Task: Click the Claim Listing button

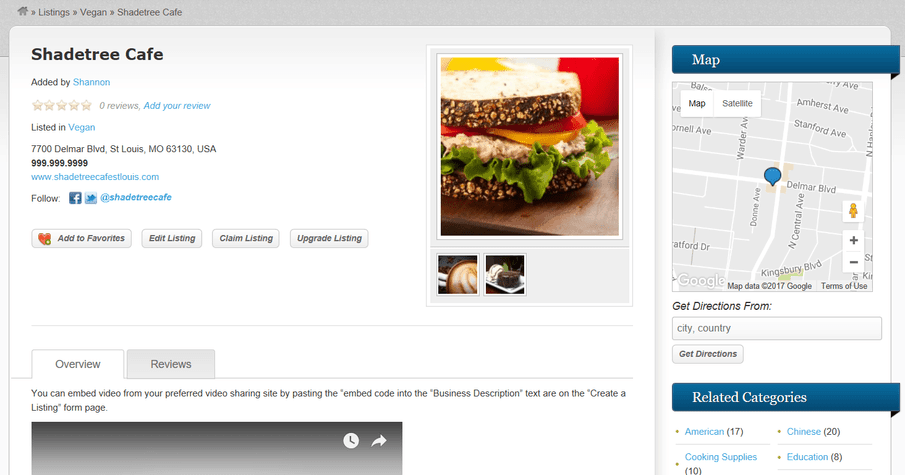Action: tap(246, 238)
